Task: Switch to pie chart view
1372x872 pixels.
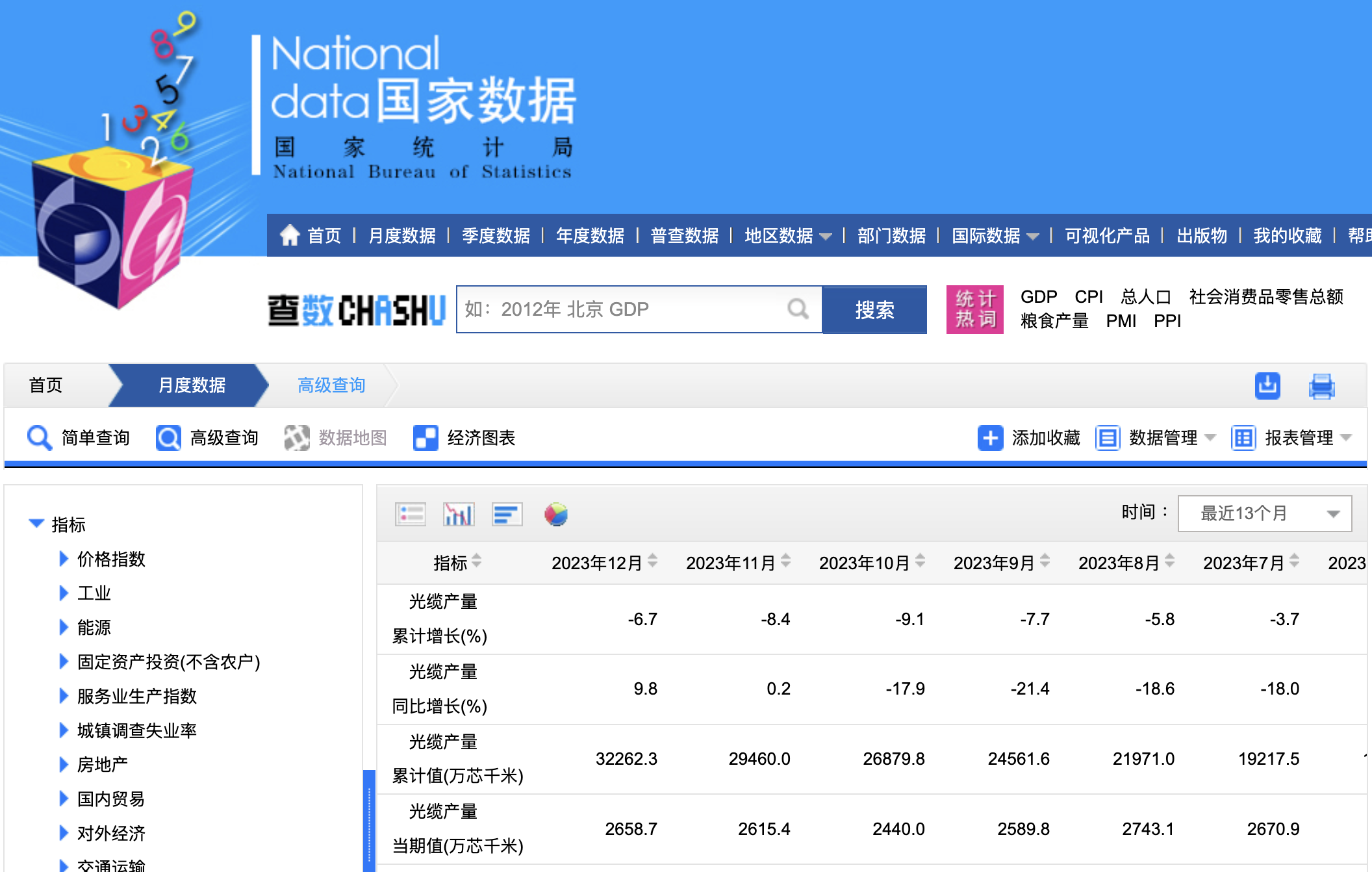Action: click(x=557, y=514)
